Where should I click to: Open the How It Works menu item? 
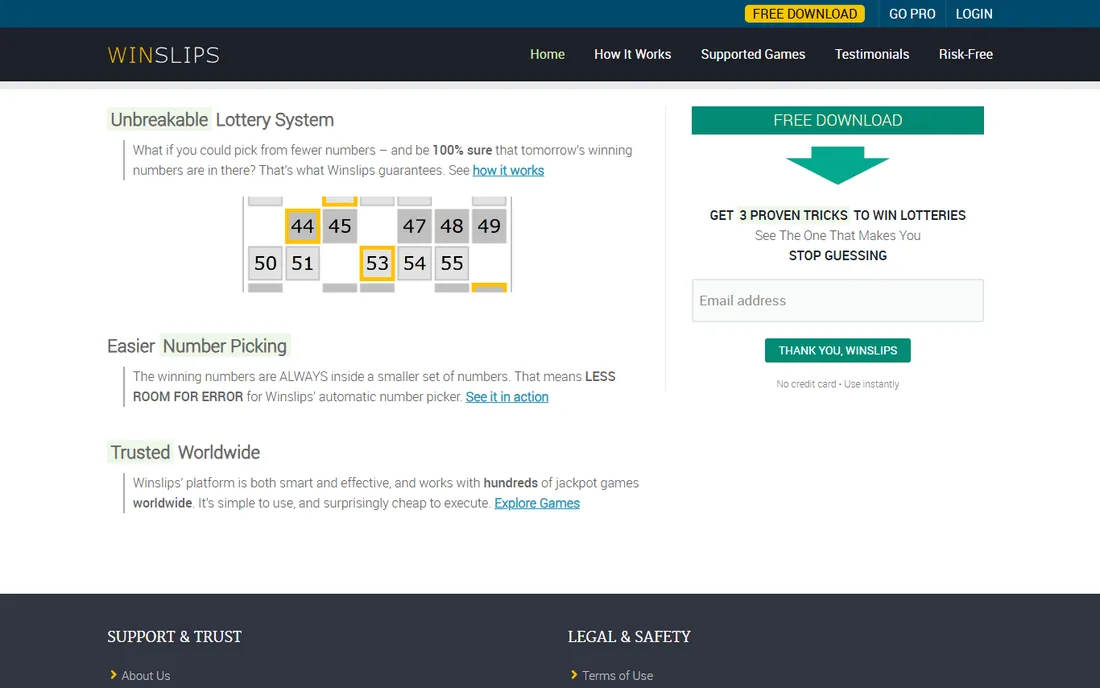[x=632, y=54]
